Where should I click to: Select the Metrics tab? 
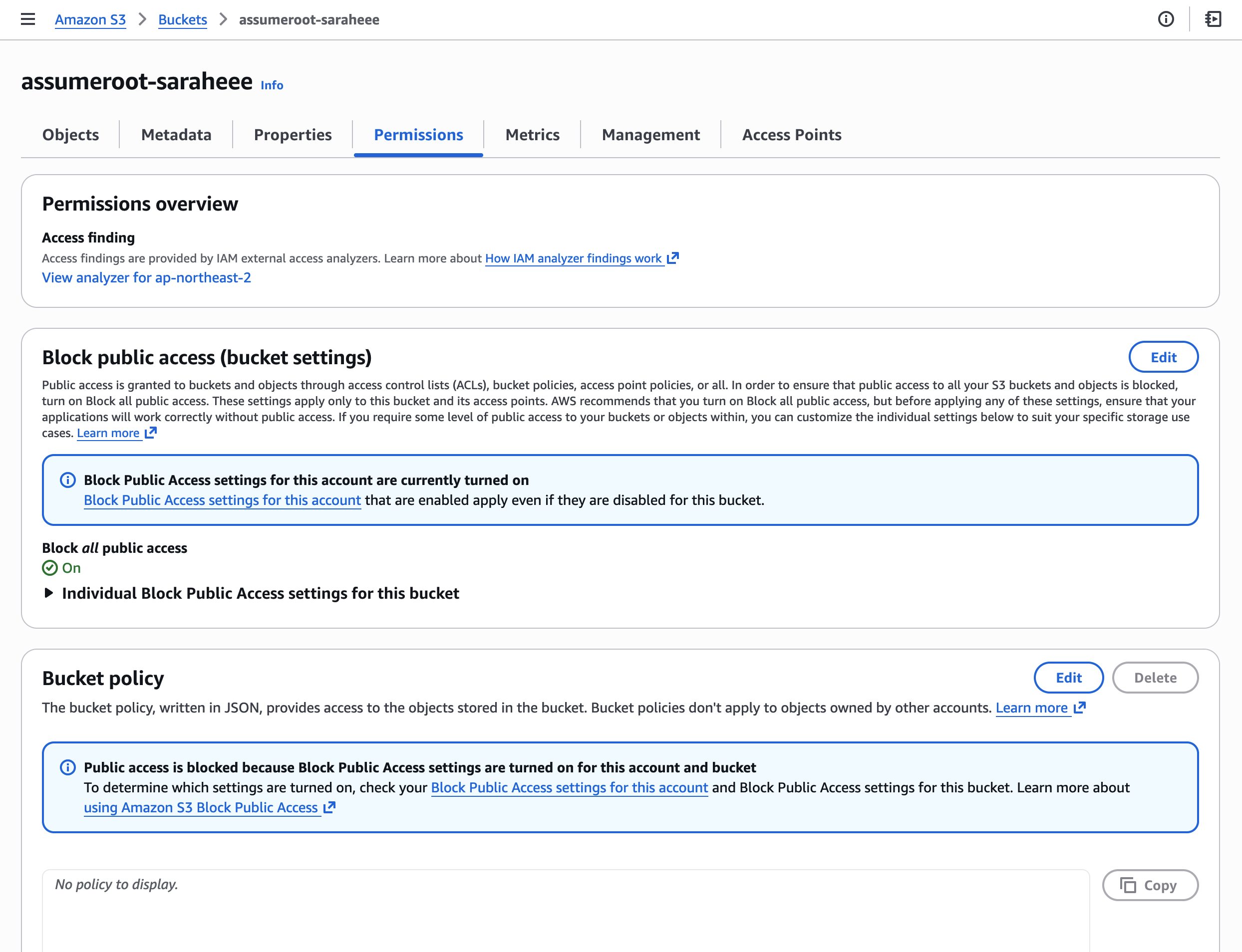532,135
